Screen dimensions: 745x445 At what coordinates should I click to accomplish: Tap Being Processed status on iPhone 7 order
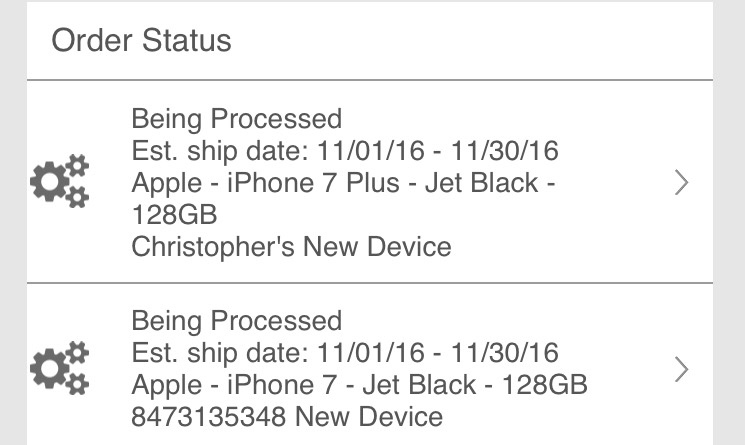(x=237, y=321)
